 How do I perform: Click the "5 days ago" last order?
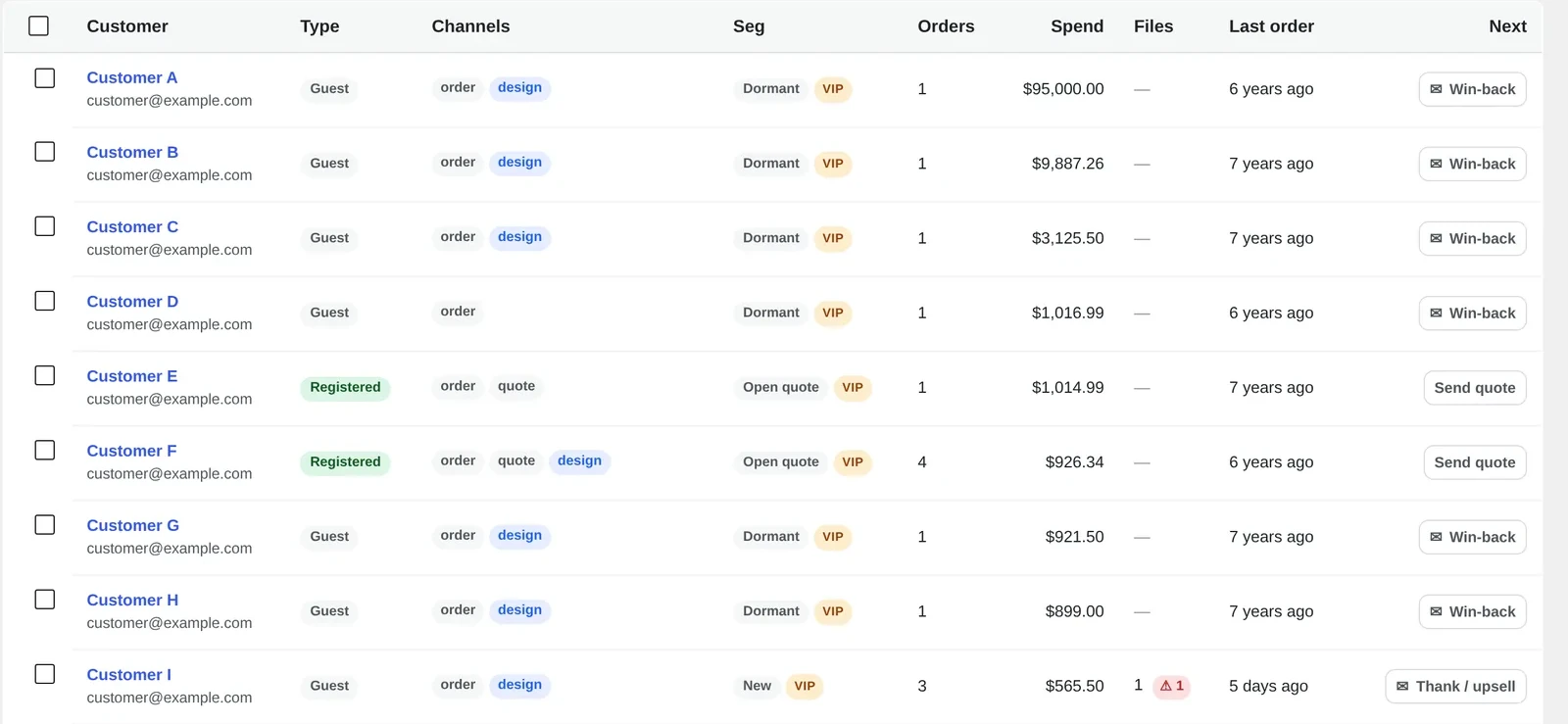1268,686
